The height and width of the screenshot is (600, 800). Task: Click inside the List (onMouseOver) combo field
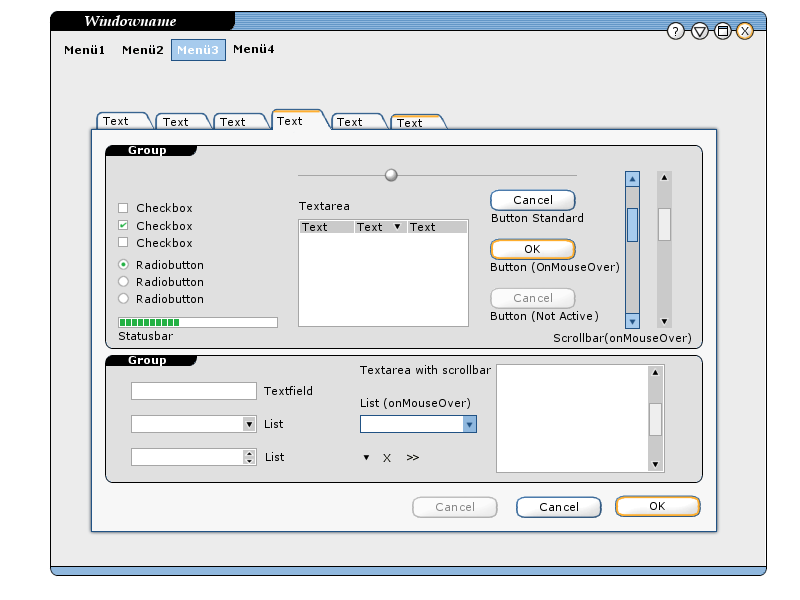coord(412,424)
